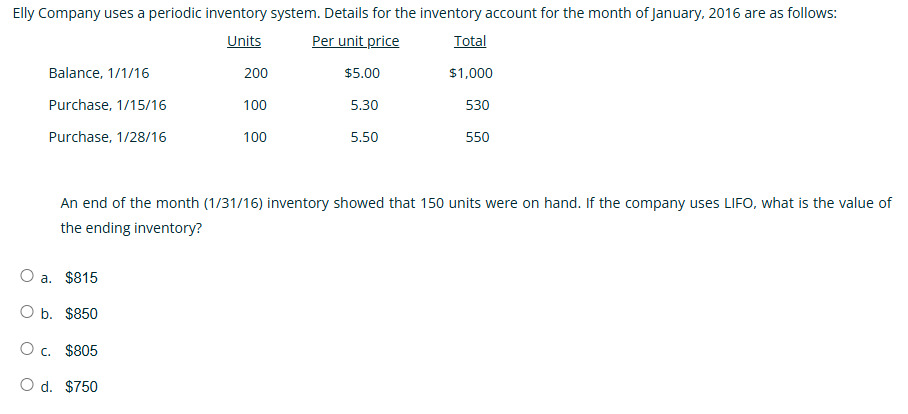908x414 pixels.
Task: Click the $850 answer text
Action: (x=82, y=314)
